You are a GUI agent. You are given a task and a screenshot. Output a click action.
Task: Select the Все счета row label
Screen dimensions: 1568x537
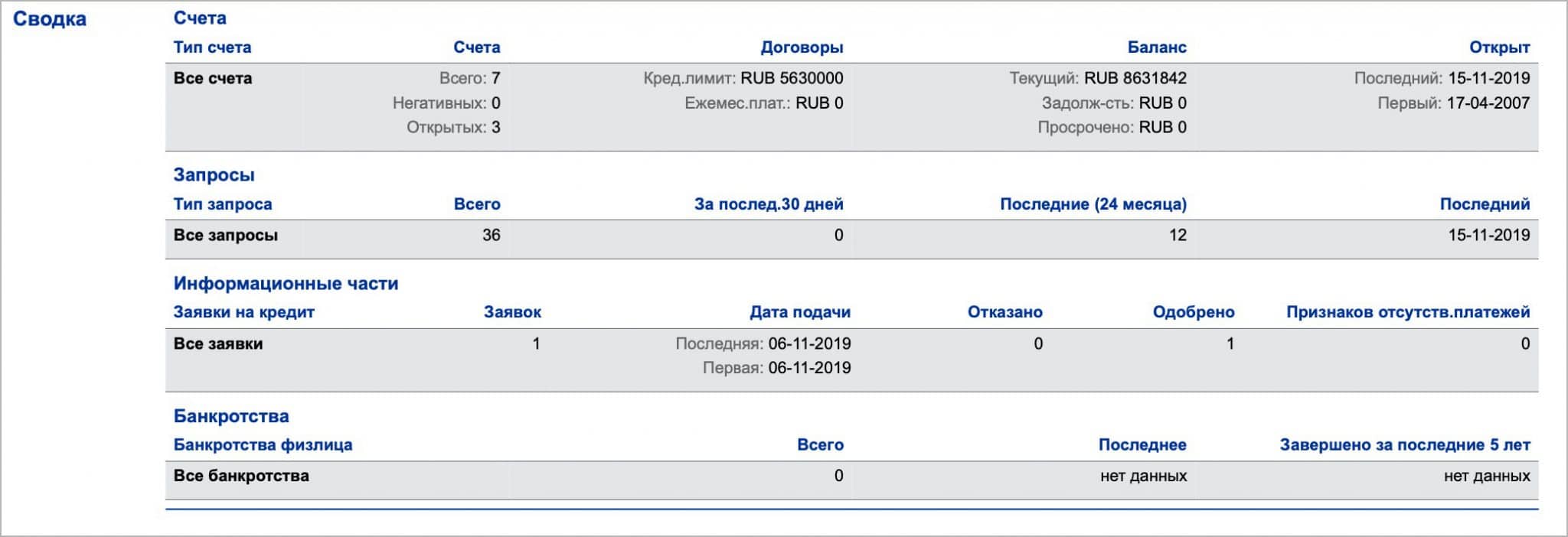click(213, 78)
